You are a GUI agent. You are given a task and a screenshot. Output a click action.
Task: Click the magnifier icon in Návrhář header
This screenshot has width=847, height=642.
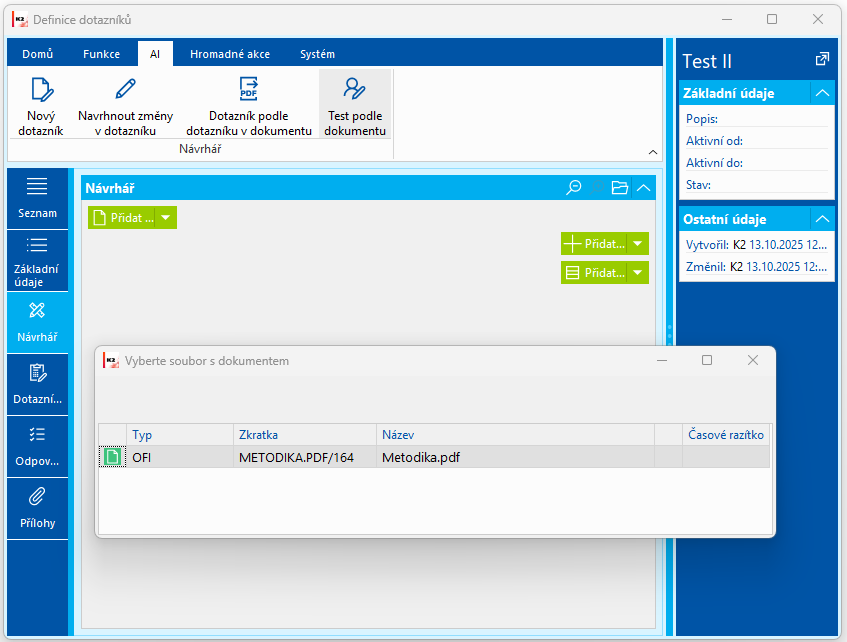click(x=573, y=188)
